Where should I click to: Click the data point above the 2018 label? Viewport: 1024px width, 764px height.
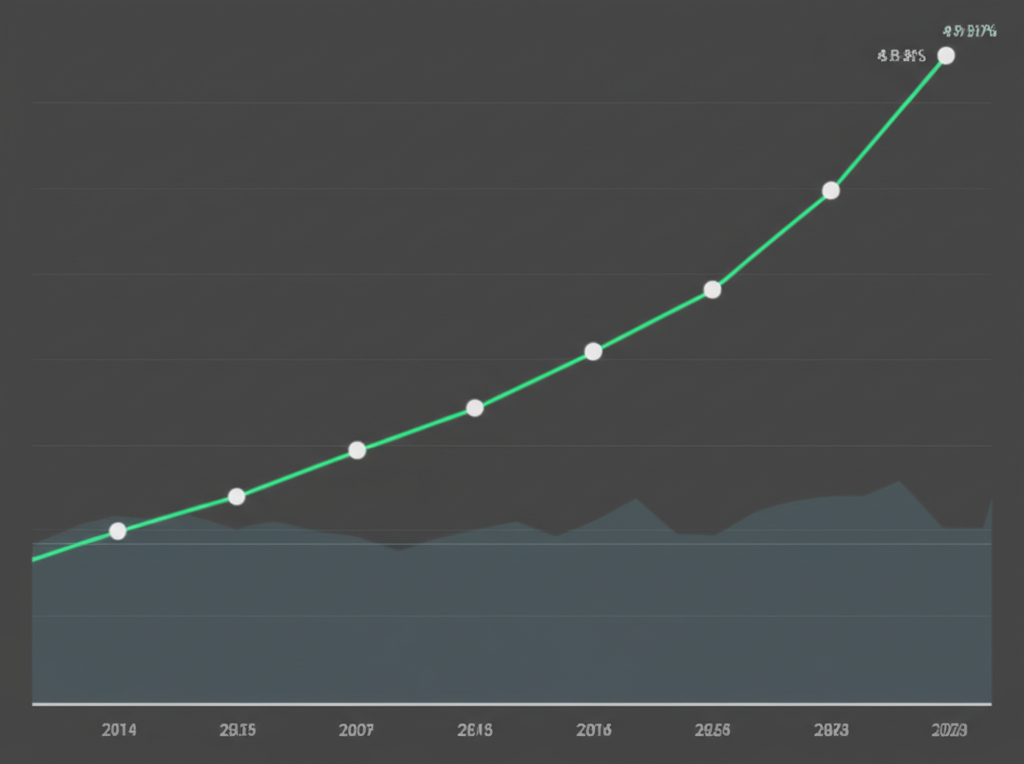click(x=475, y=407)
